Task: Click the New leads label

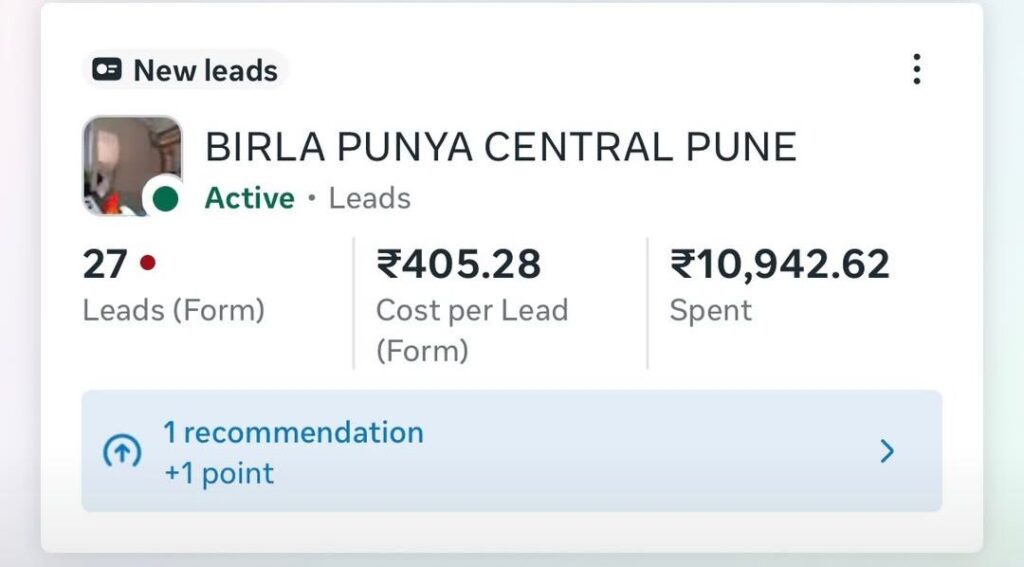Action: (x=205, y=71)
